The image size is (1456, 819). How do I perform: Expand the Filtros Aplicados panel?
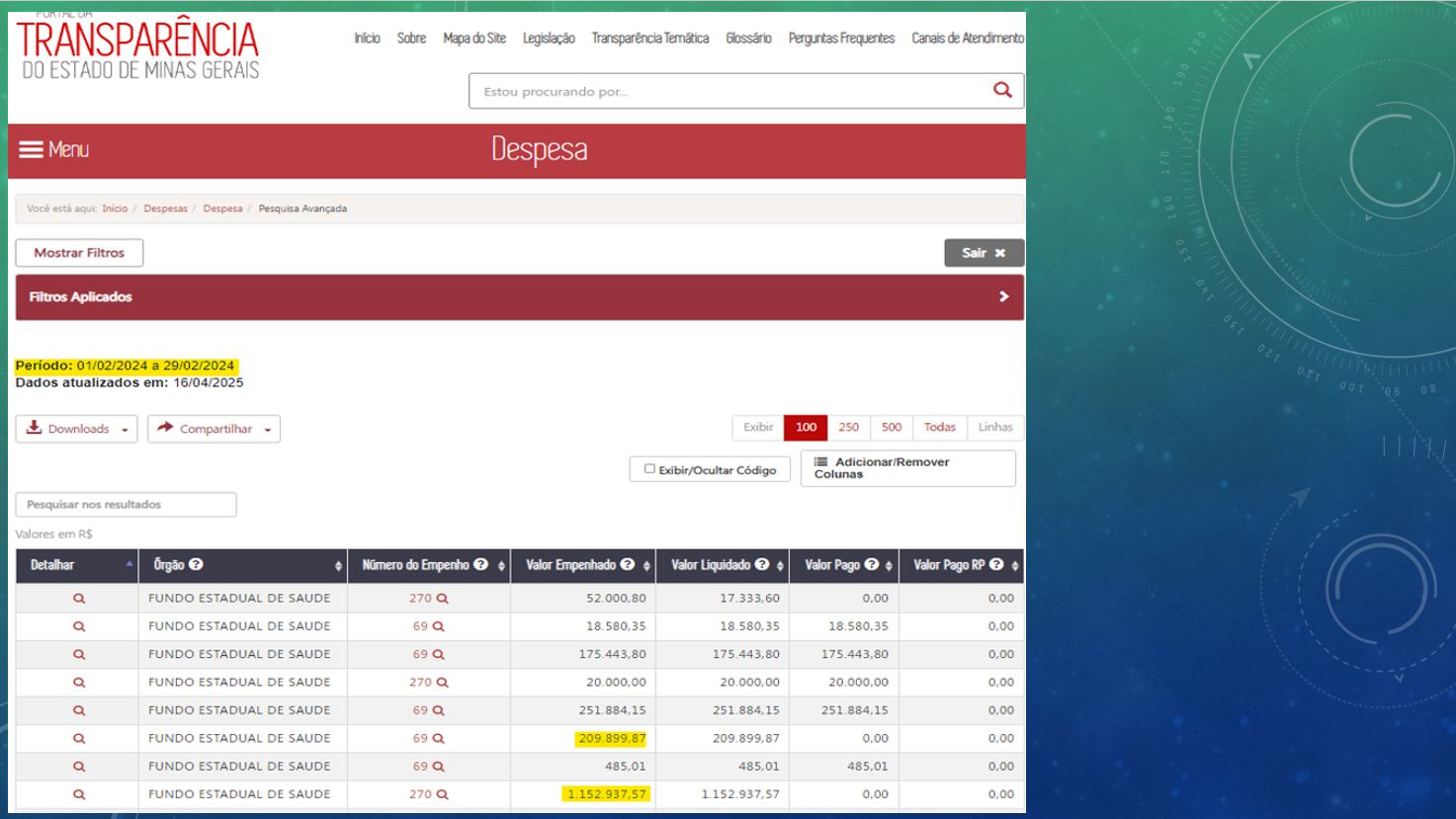[x=520, y=297]
